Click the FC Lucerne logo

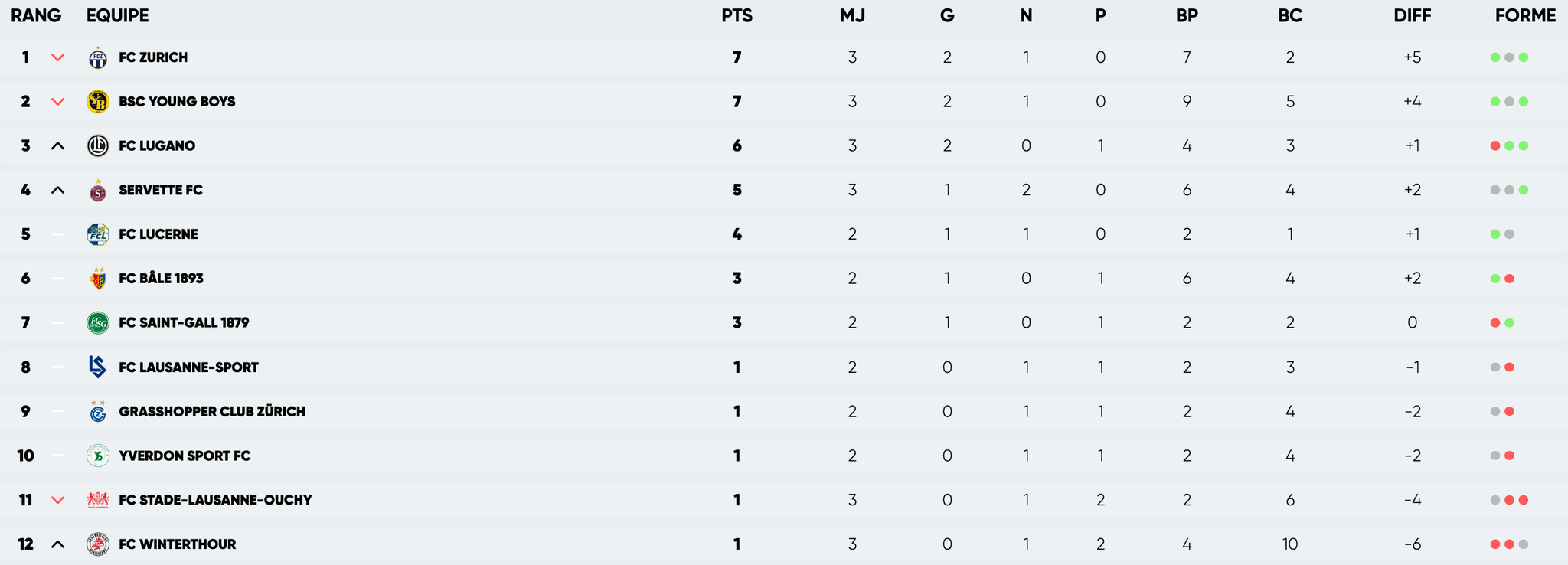(x=98, y=234)
